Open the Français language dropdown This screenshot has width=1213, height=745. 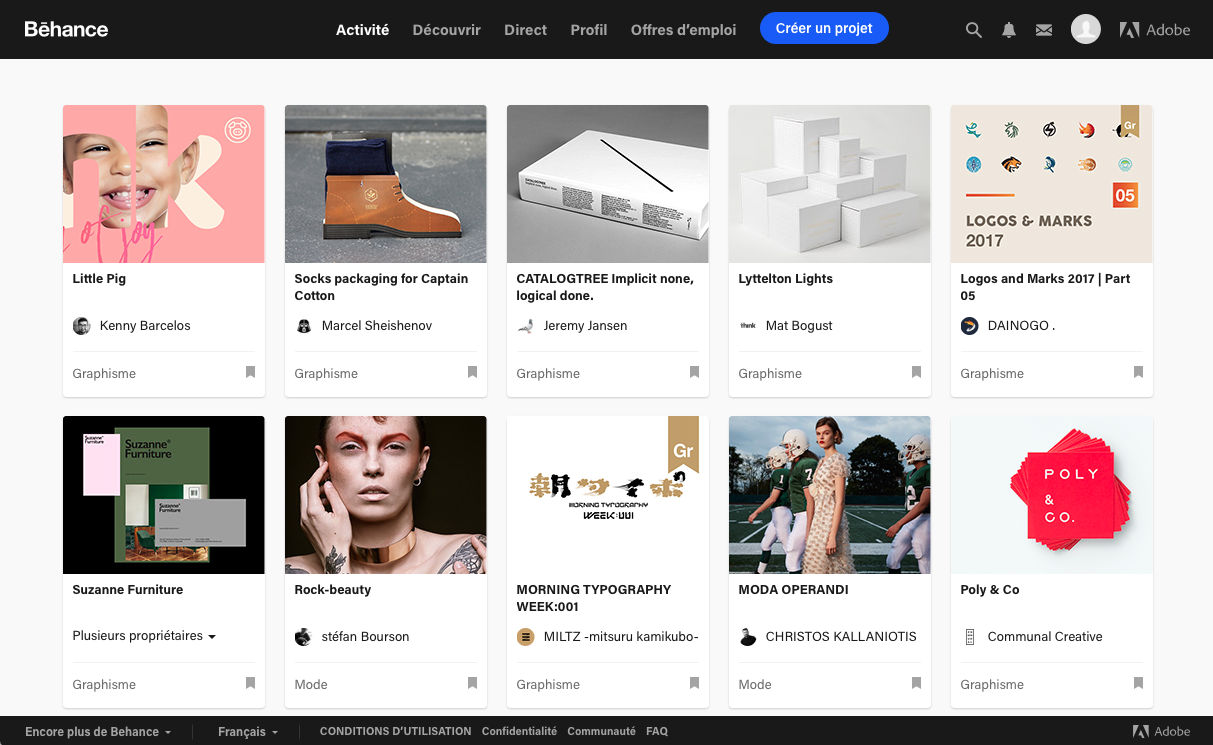pyautogui.click(x=248, y=732)
